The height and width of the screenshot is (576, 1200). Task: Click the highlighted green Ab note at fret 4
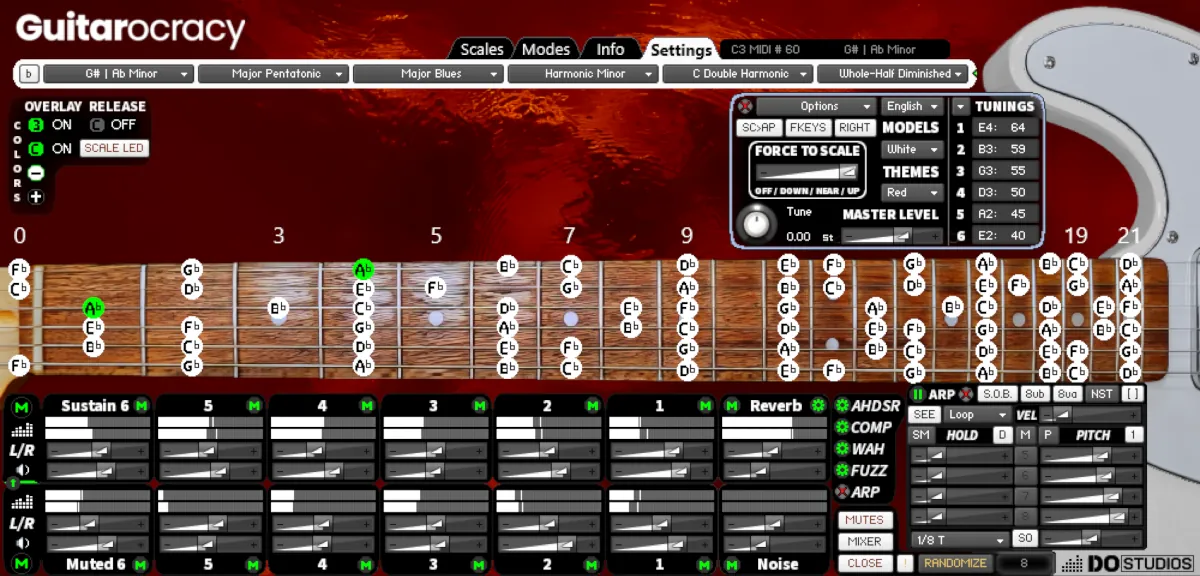point(364,269)
